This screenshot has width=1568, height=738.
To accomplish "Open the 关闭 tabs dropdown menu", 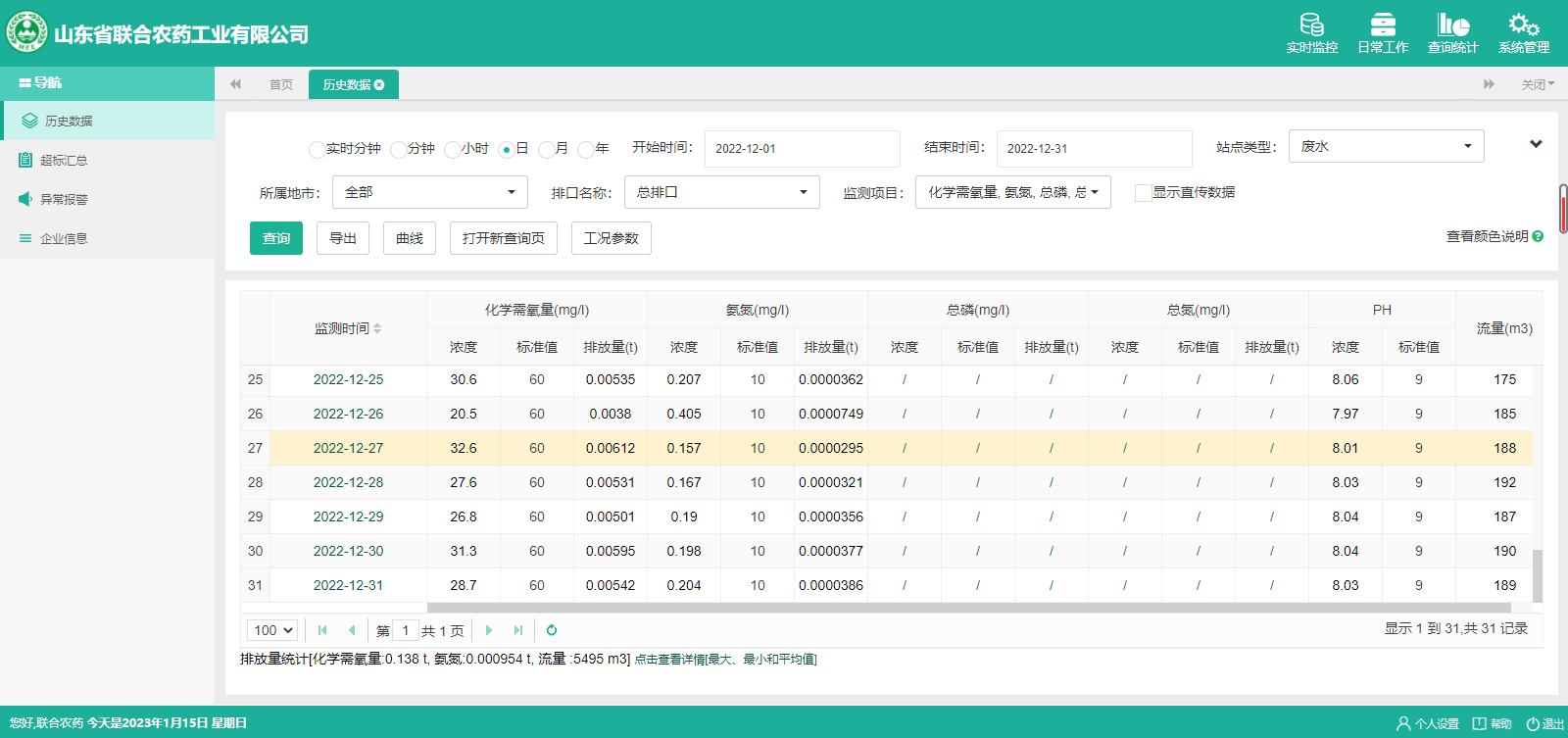I will (x=1538, y=84).
